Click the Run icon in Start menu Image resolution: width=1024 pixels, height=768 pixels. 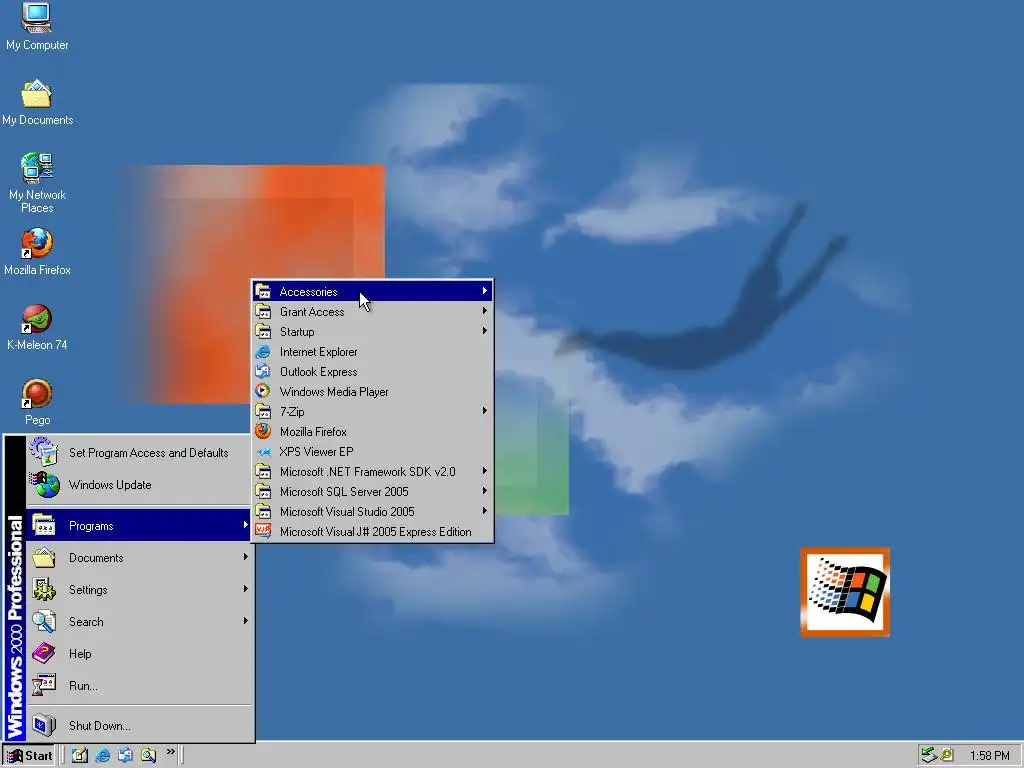pos(44,685)
